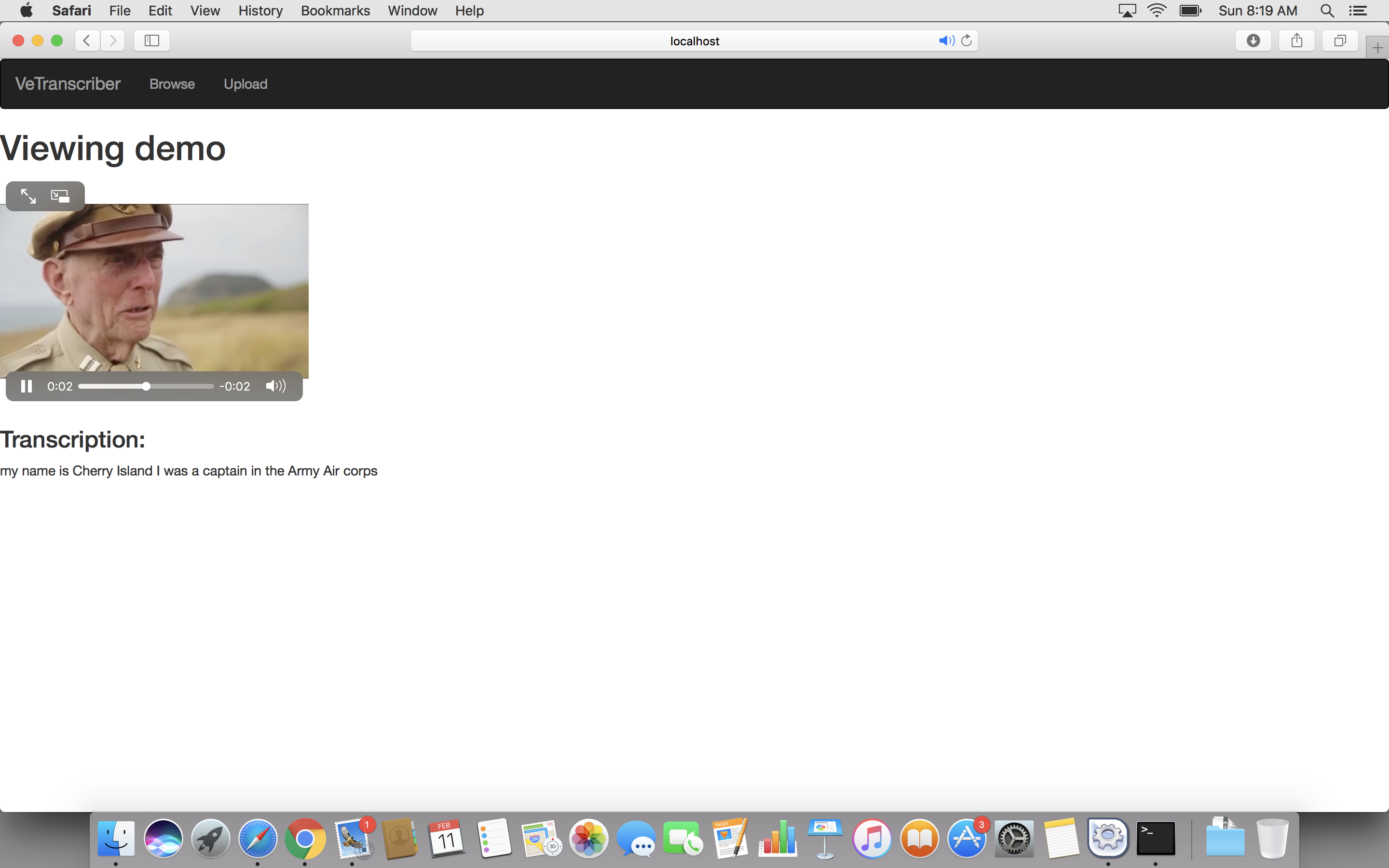Go back to previous page
1389x868 pixels.
(87, 41)
